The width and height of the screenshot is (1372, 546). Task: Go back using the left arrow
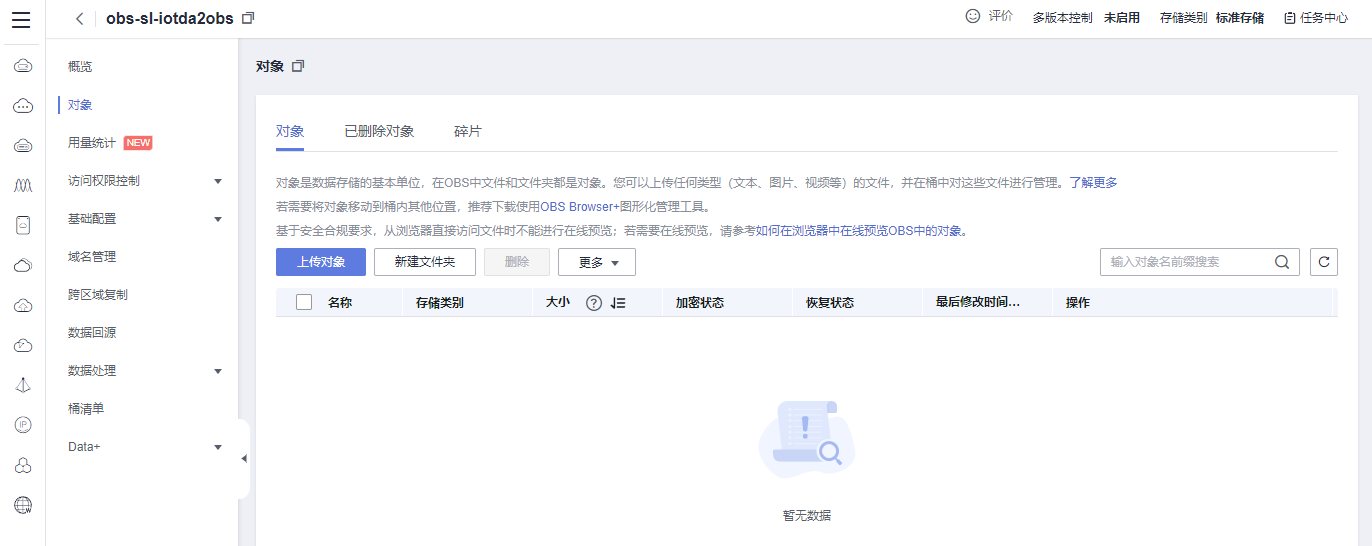point(79,19)
